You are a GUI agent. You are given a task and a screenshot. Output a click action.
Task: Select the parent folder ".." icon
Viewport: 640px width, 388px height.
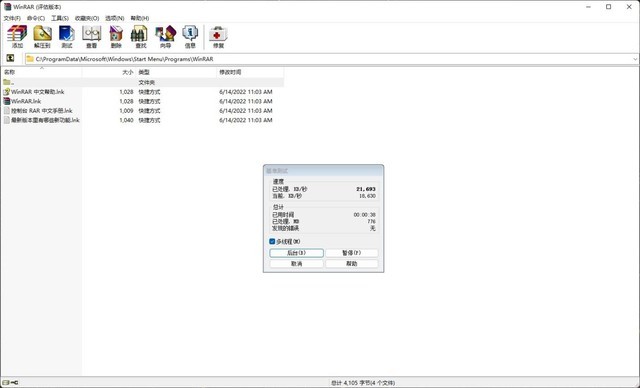pos(7,82)
